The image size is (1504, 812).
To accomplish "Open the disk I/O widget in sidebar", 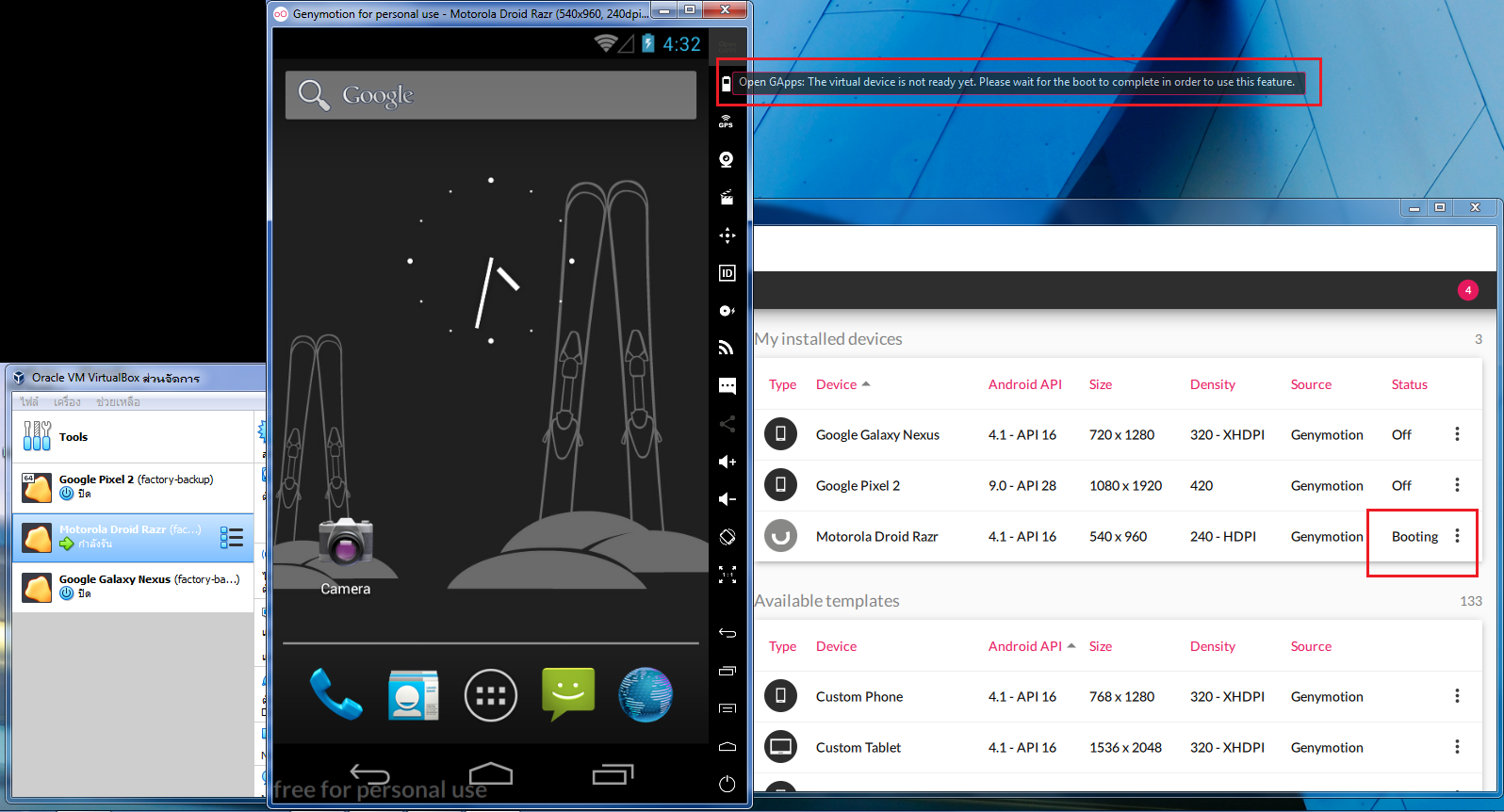I will 727,311.
